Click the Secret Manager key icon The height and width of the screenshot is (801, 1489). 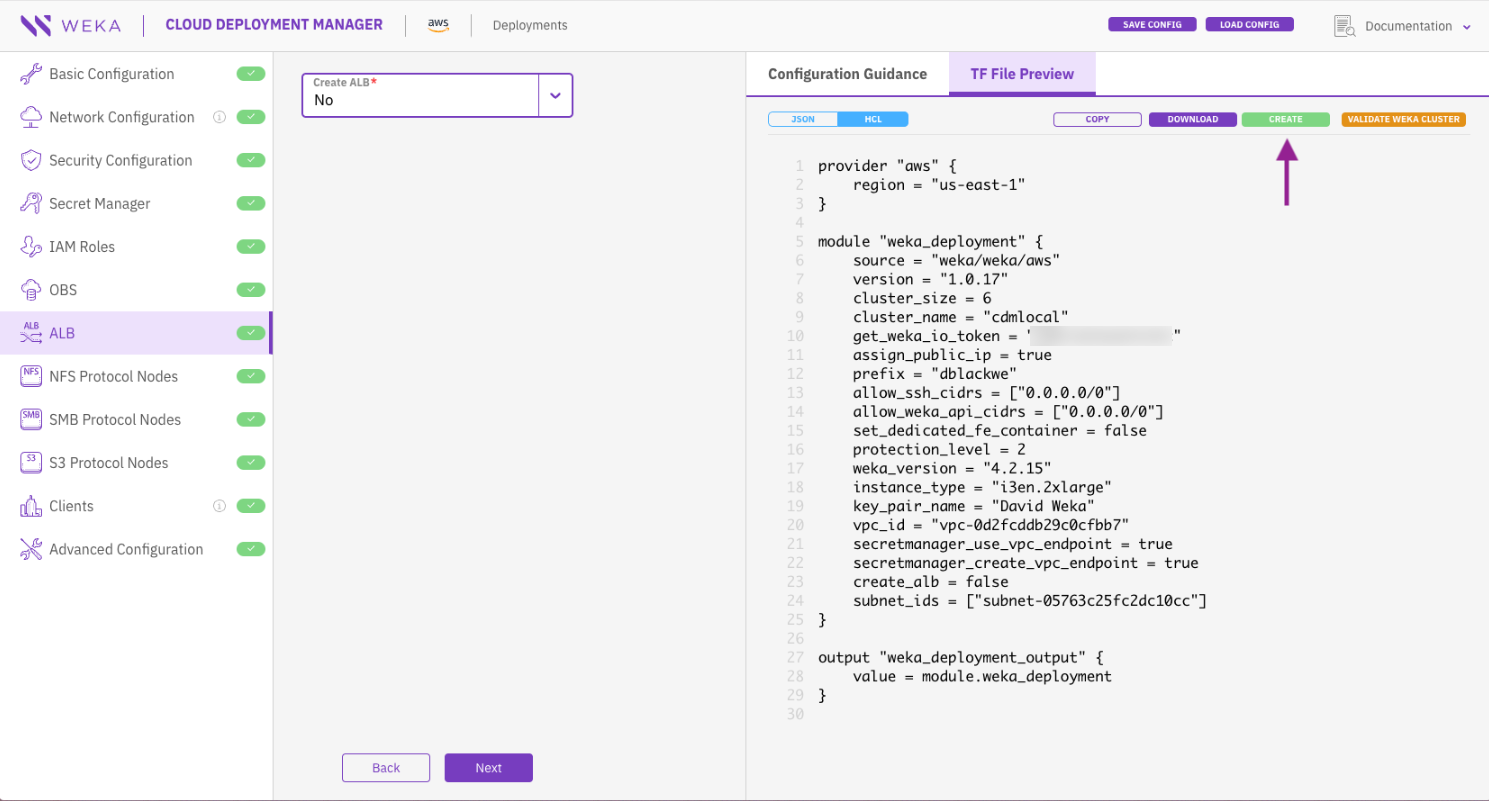click(31, 203)
